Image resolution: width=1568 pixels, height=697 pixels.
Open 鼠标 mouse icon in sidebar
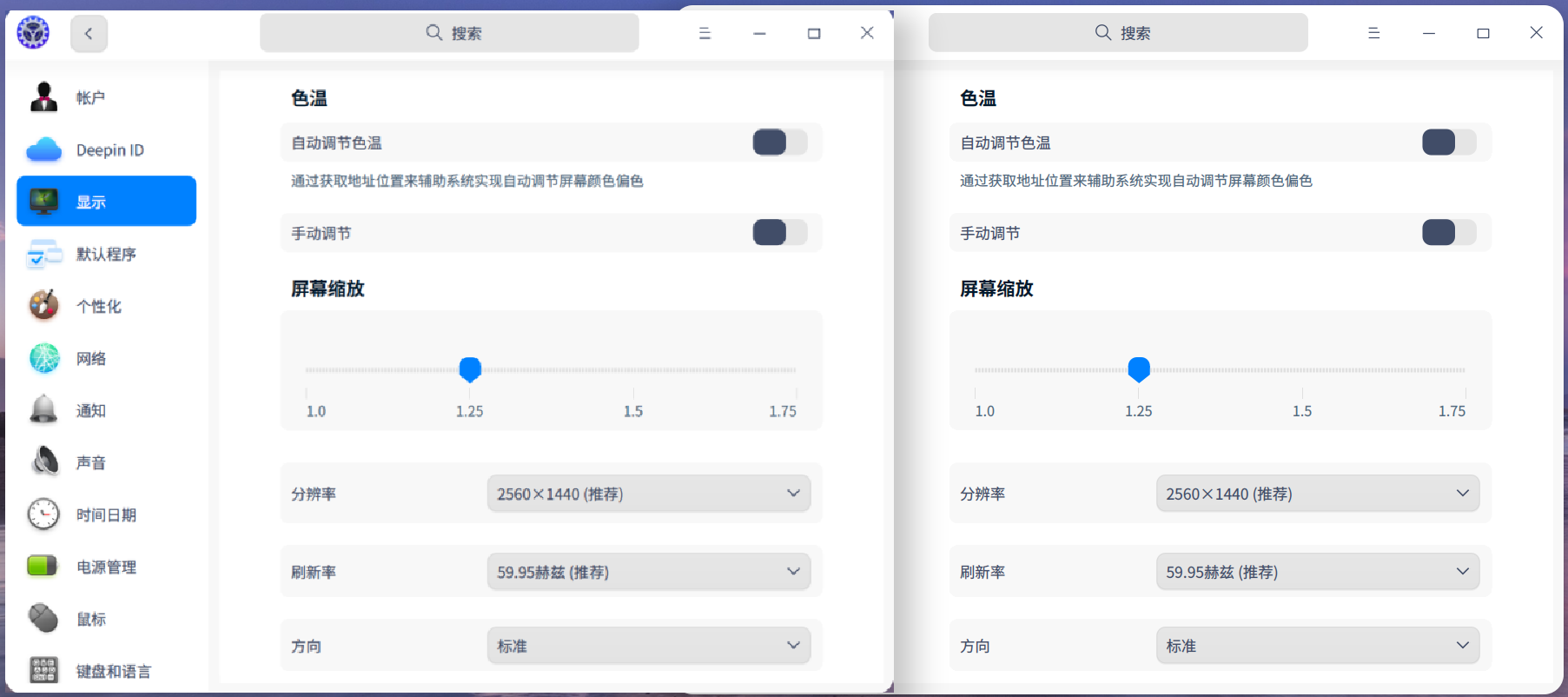point(43,619)
